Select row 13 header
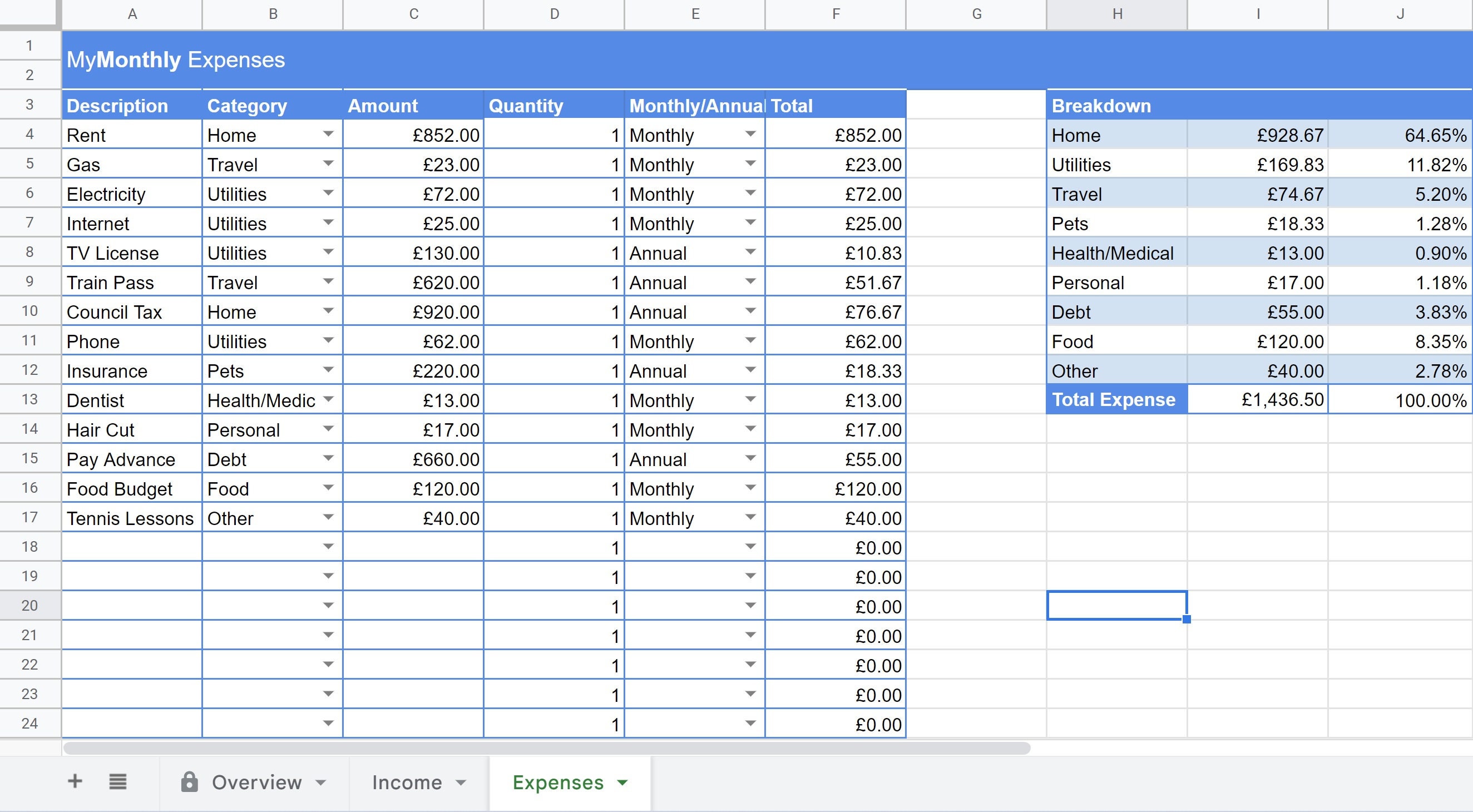 [29, 399]
